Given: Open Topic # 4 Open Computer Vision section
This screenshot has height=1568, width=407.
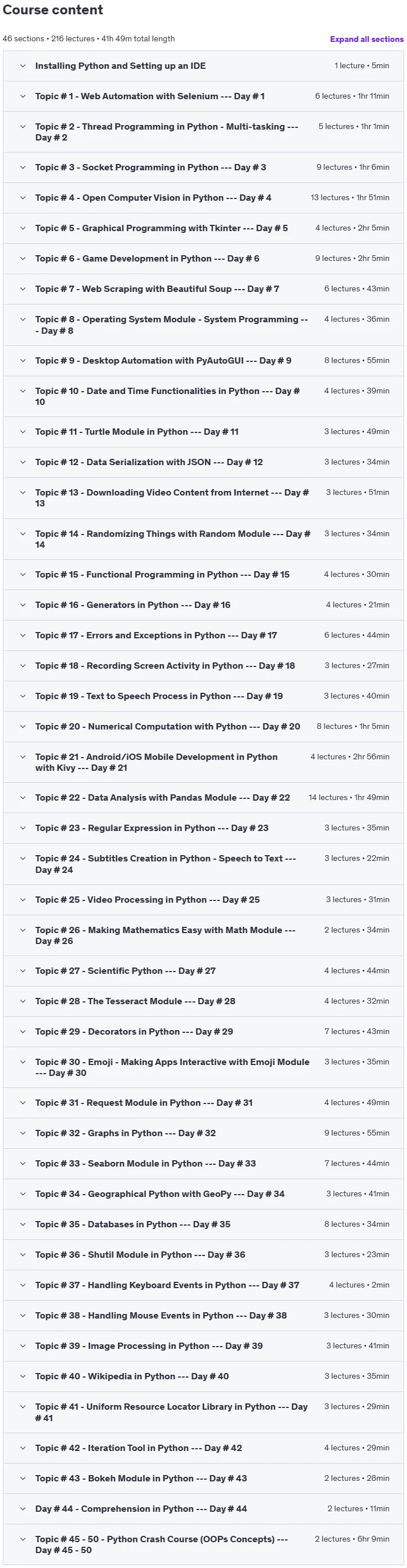Looking at the screenshot, I should point(203,198).
